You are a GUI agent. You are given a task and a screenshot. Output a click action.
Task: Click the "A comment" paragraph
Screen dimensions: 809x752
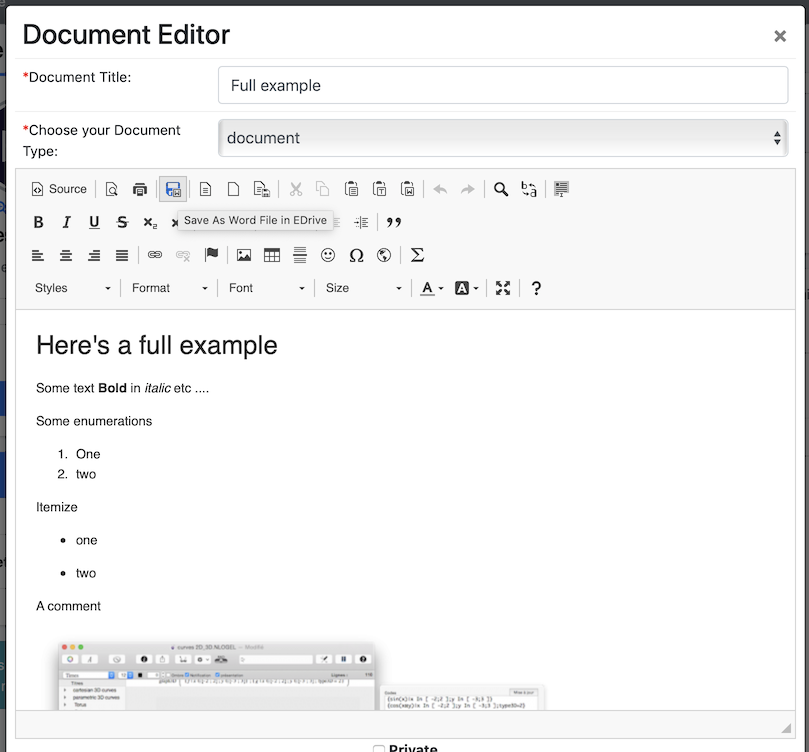[x=68, y=606]
